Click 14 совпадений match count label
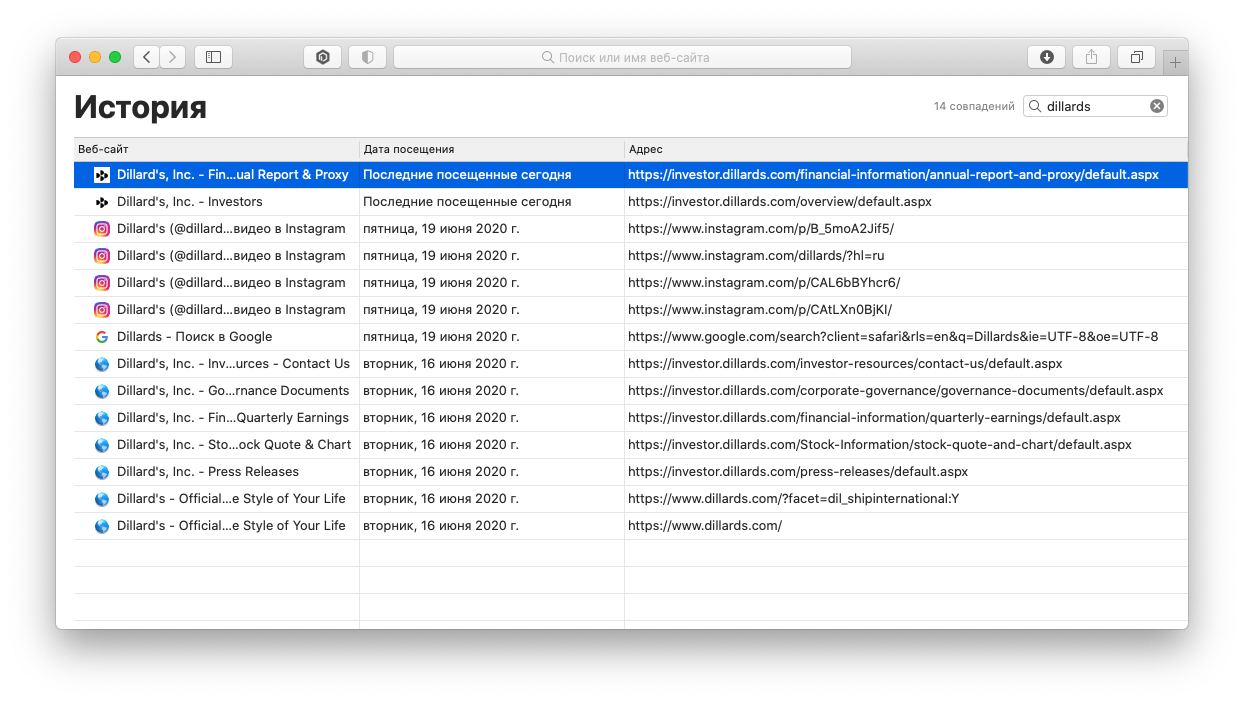The image size is (1244, 703). point(974,106)
